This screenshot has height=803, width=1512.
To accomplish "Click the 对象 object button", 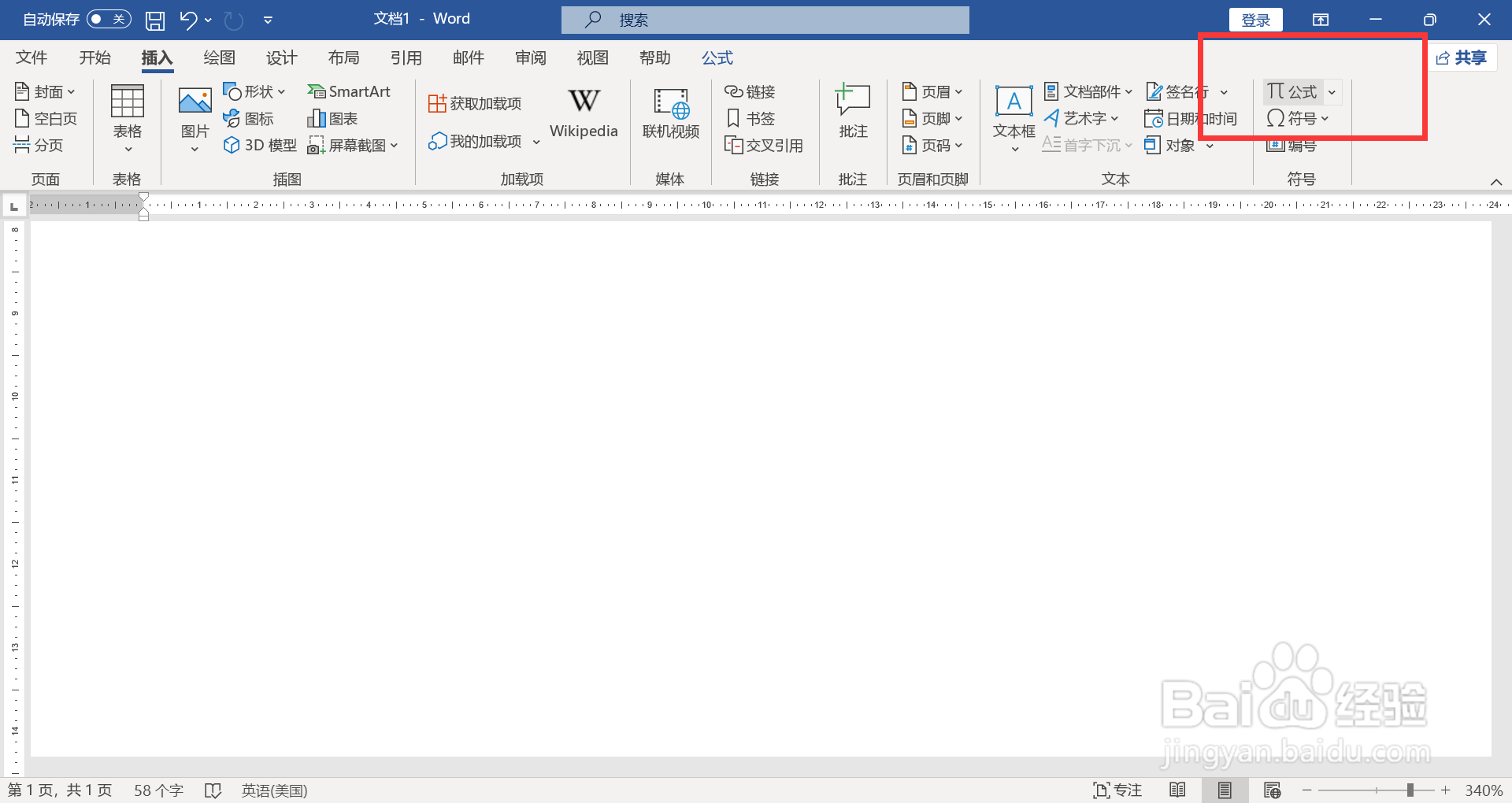I will 1170,145.
